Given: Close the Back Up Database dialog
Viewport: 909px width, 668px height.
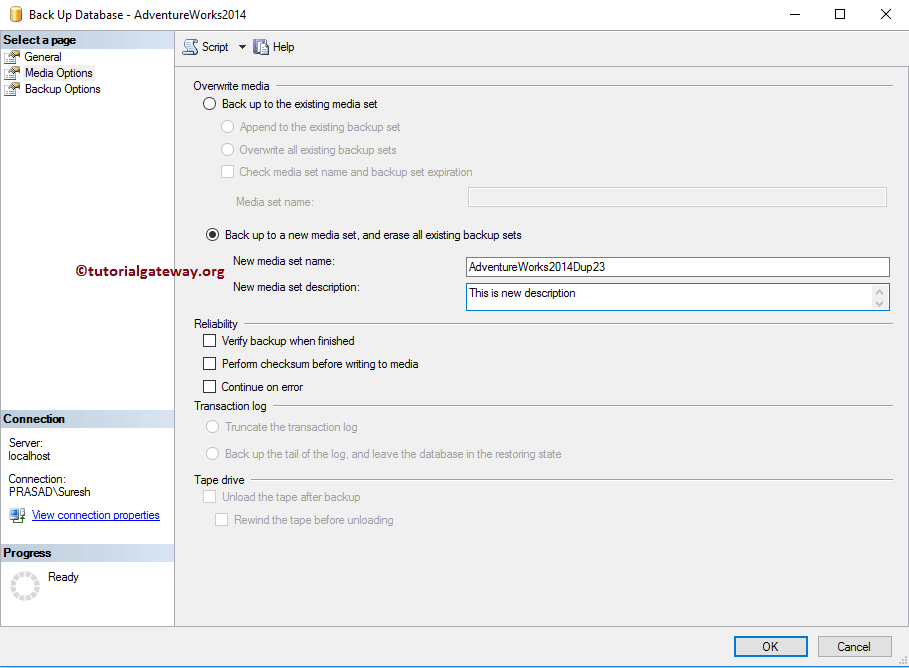Looking at the screenshot, I should click(x=886, y=14).
